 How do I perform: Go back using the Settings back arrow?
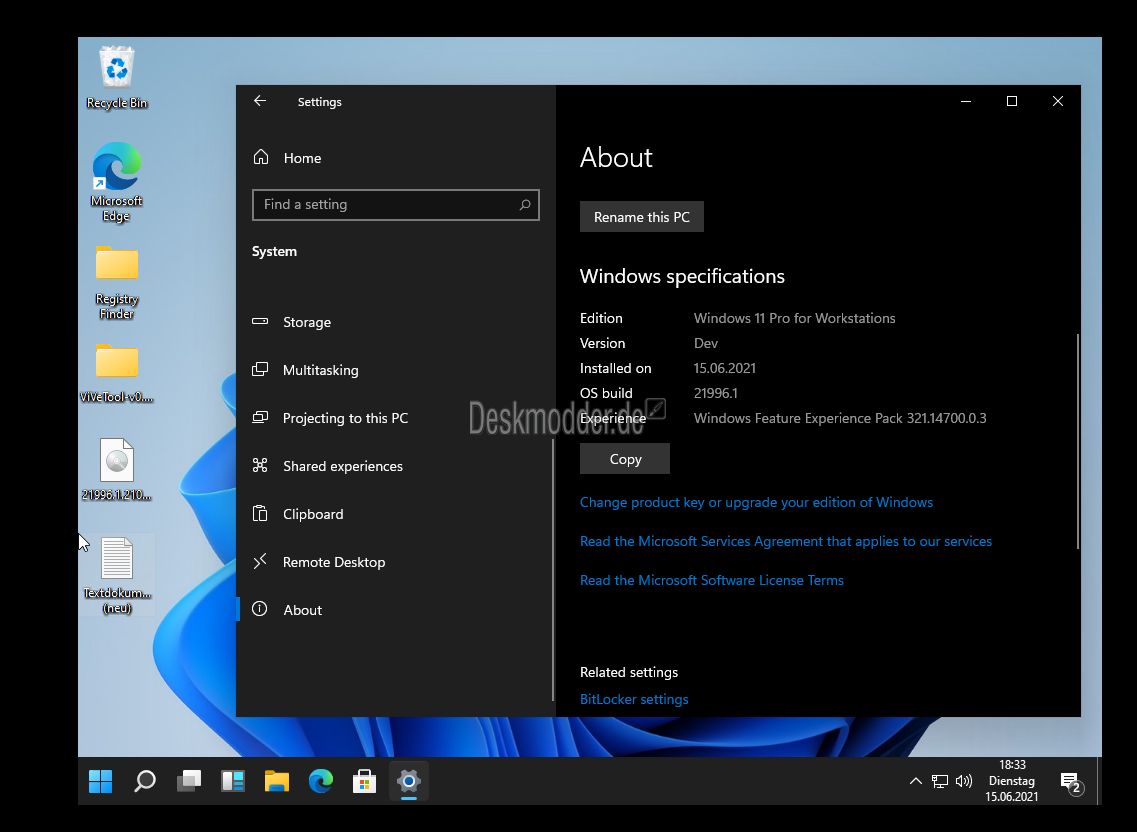[260, 102]
